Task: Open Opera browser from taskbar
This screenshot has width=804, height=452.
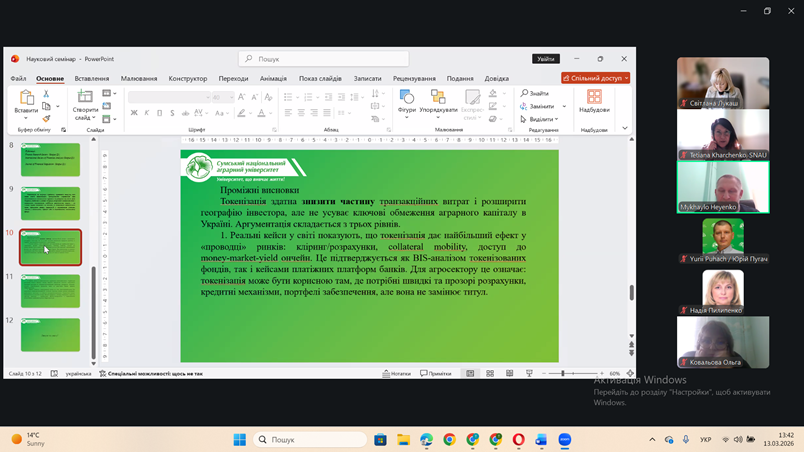Action: coord(518,440)
